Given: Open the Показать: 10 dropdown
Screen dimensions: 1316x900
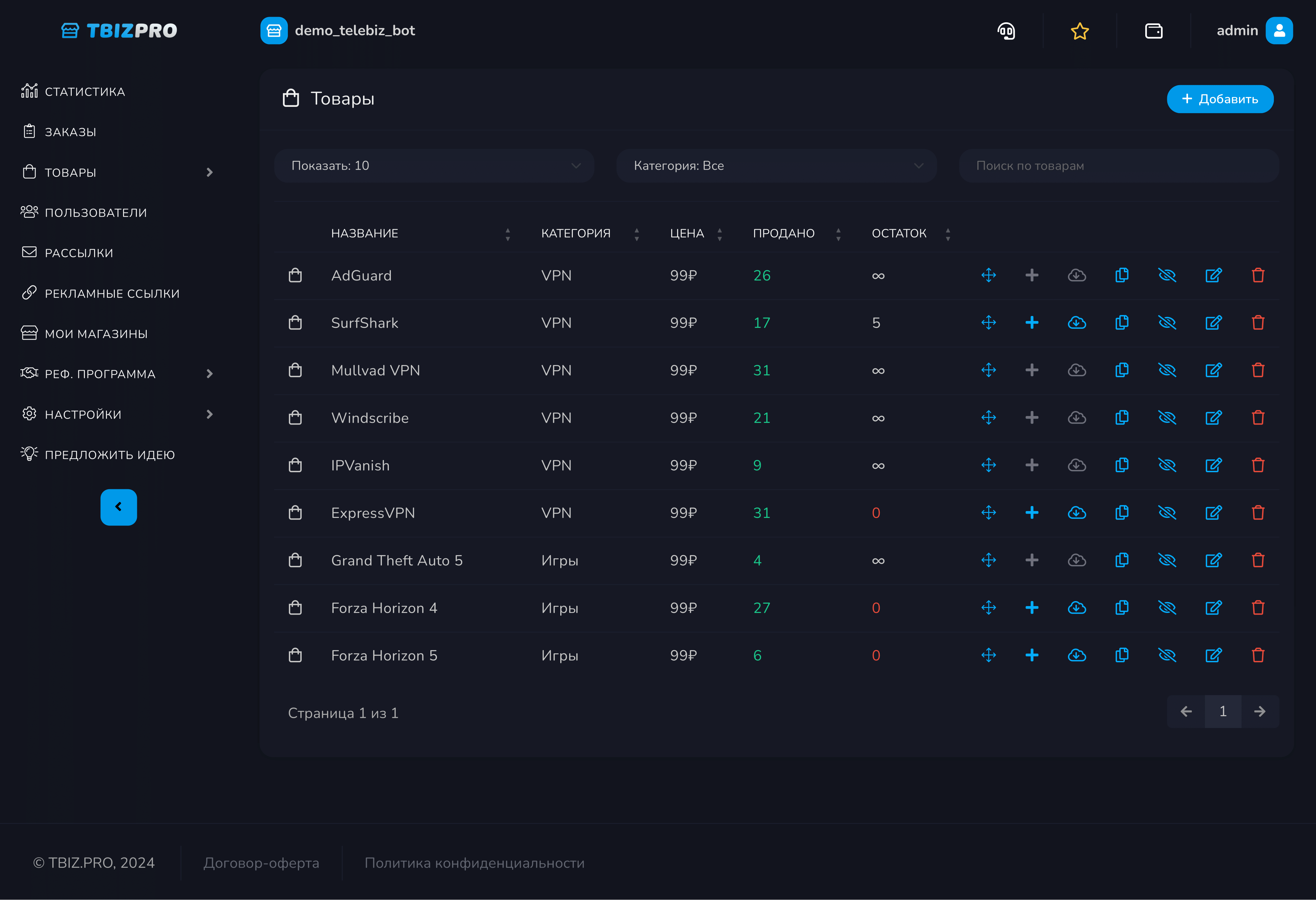Looking at the screenshot, I should tap(434, 166).
